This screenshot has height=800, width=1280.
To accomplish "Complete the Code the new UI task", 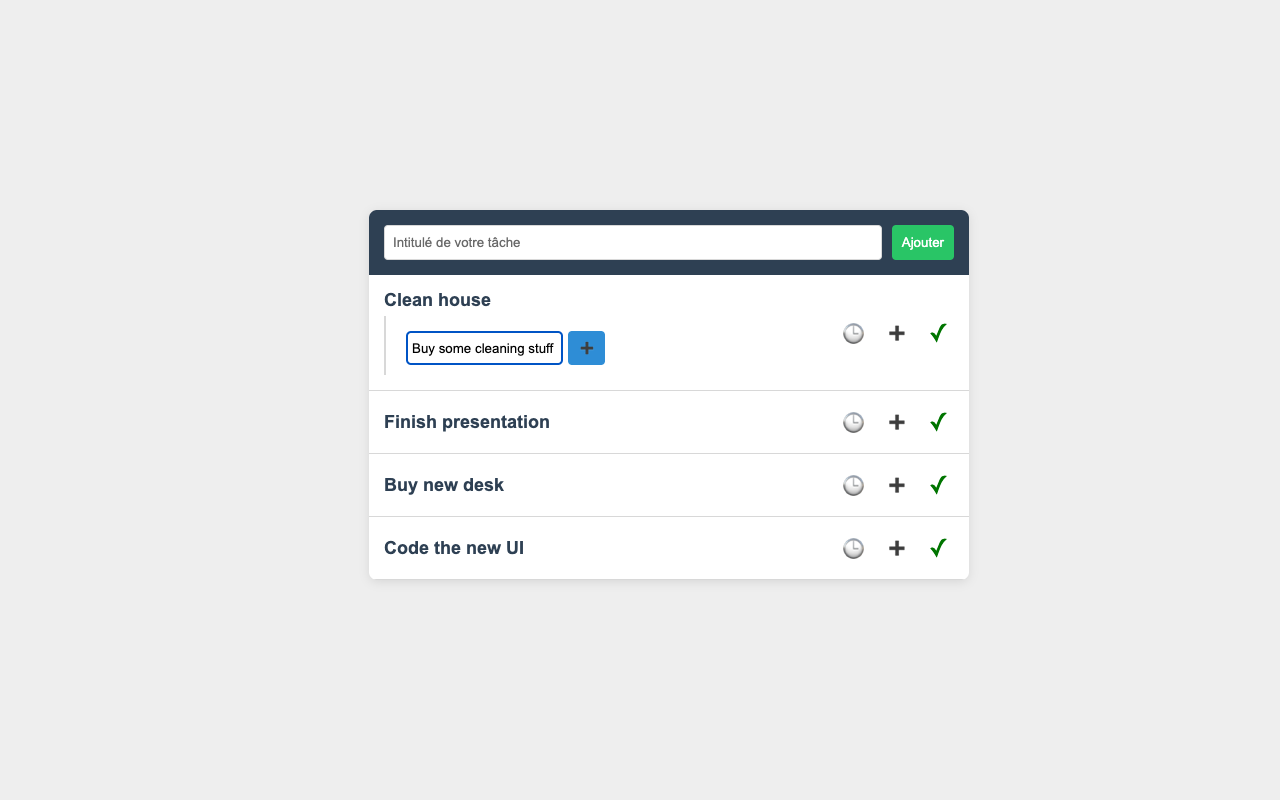I will [938, 548].
